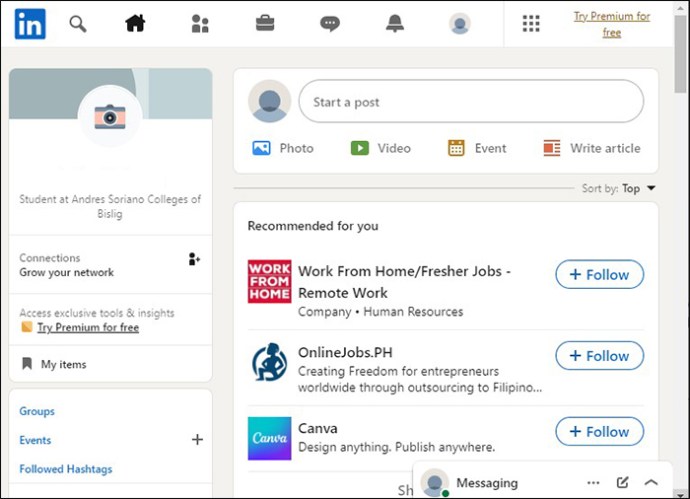The height and width of the screenshot is (499, 690).
Task: Open the Notifications bell icon
Action: click(x=395, y=23)
